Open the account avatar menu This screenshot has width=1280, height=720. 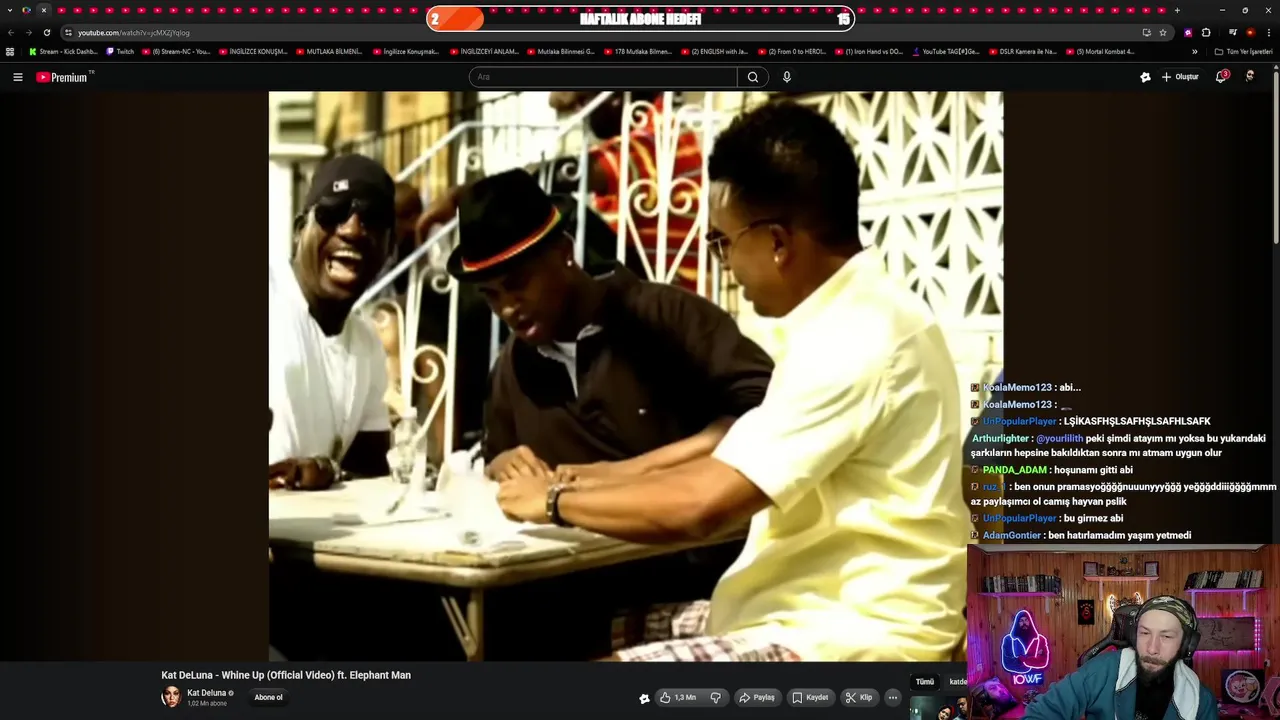[x=1250, y=76]
